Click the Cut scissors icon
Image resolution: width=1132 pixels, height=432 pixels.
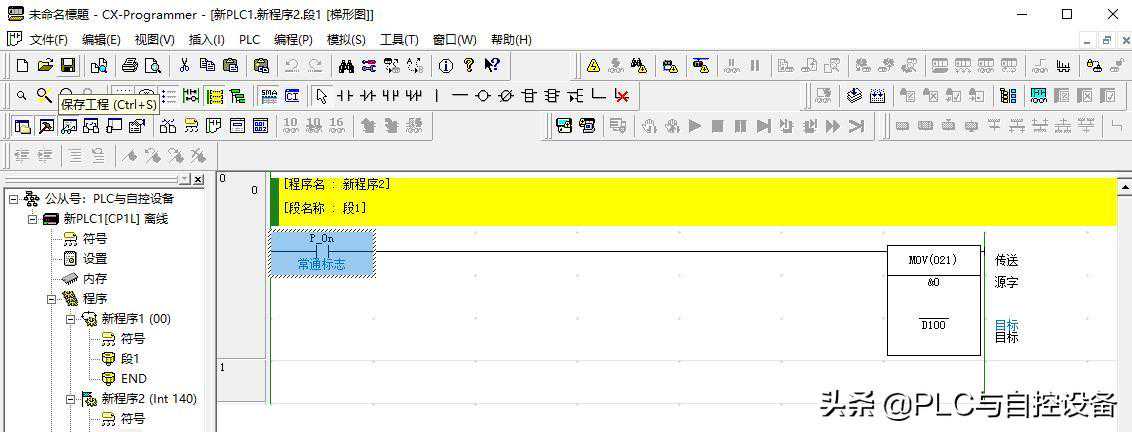click(x=184, y=66)
